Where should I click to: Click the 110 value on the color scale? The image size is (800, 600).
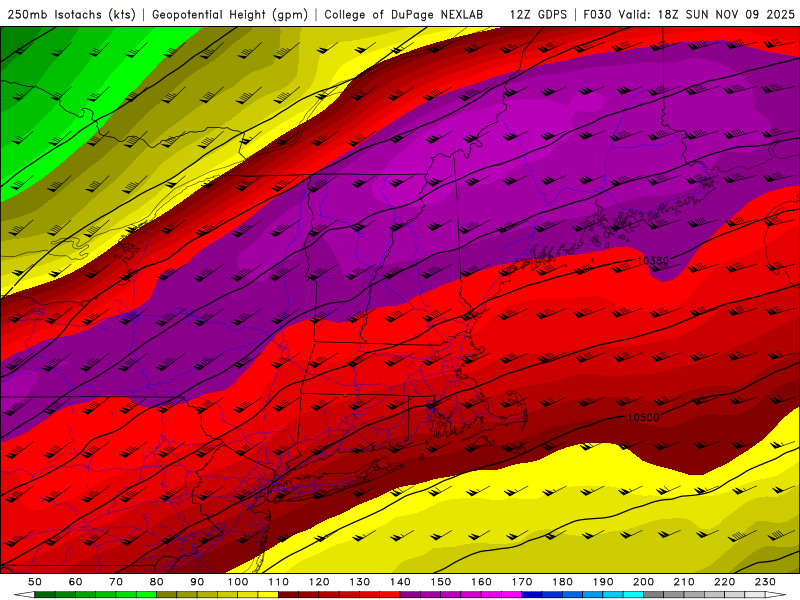click(x=278, y=582)
